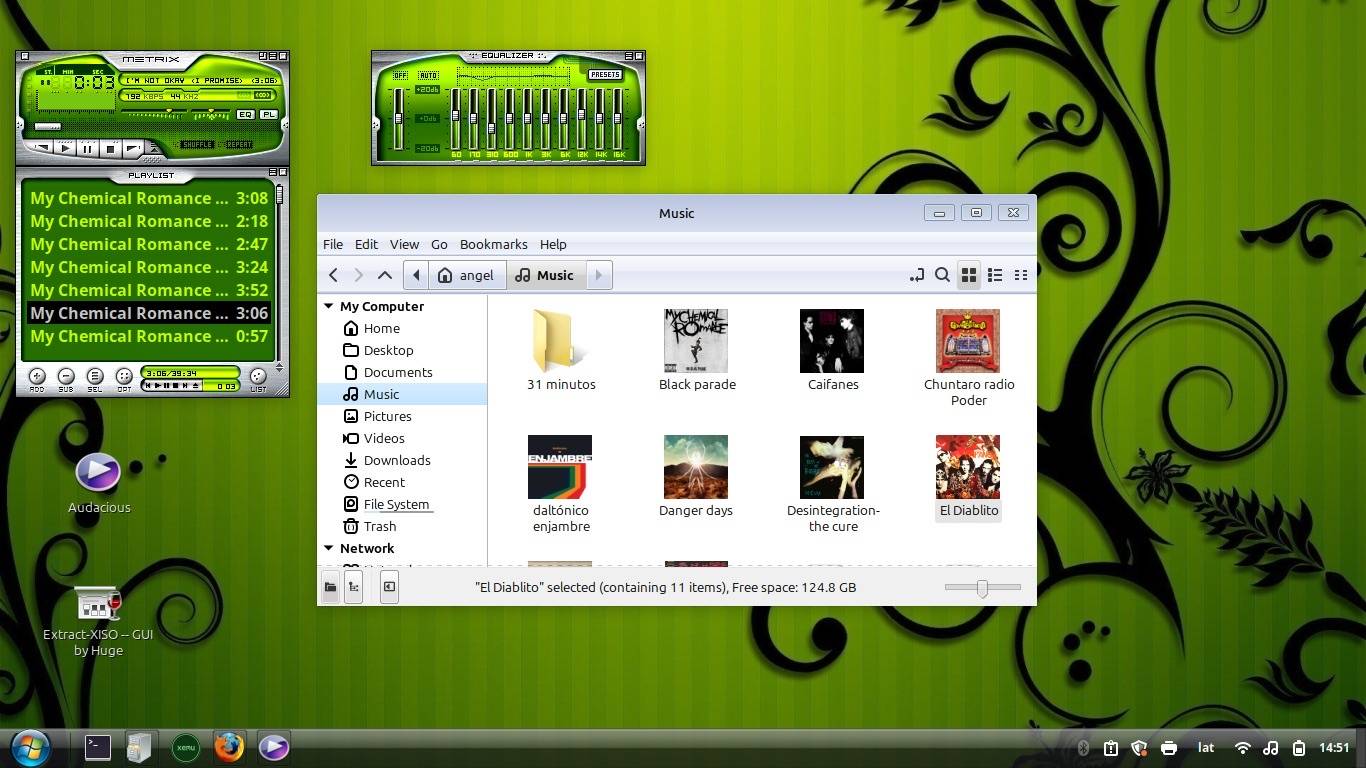
Task: Click the path bar right scroll arrow
Action: point(599,275)
